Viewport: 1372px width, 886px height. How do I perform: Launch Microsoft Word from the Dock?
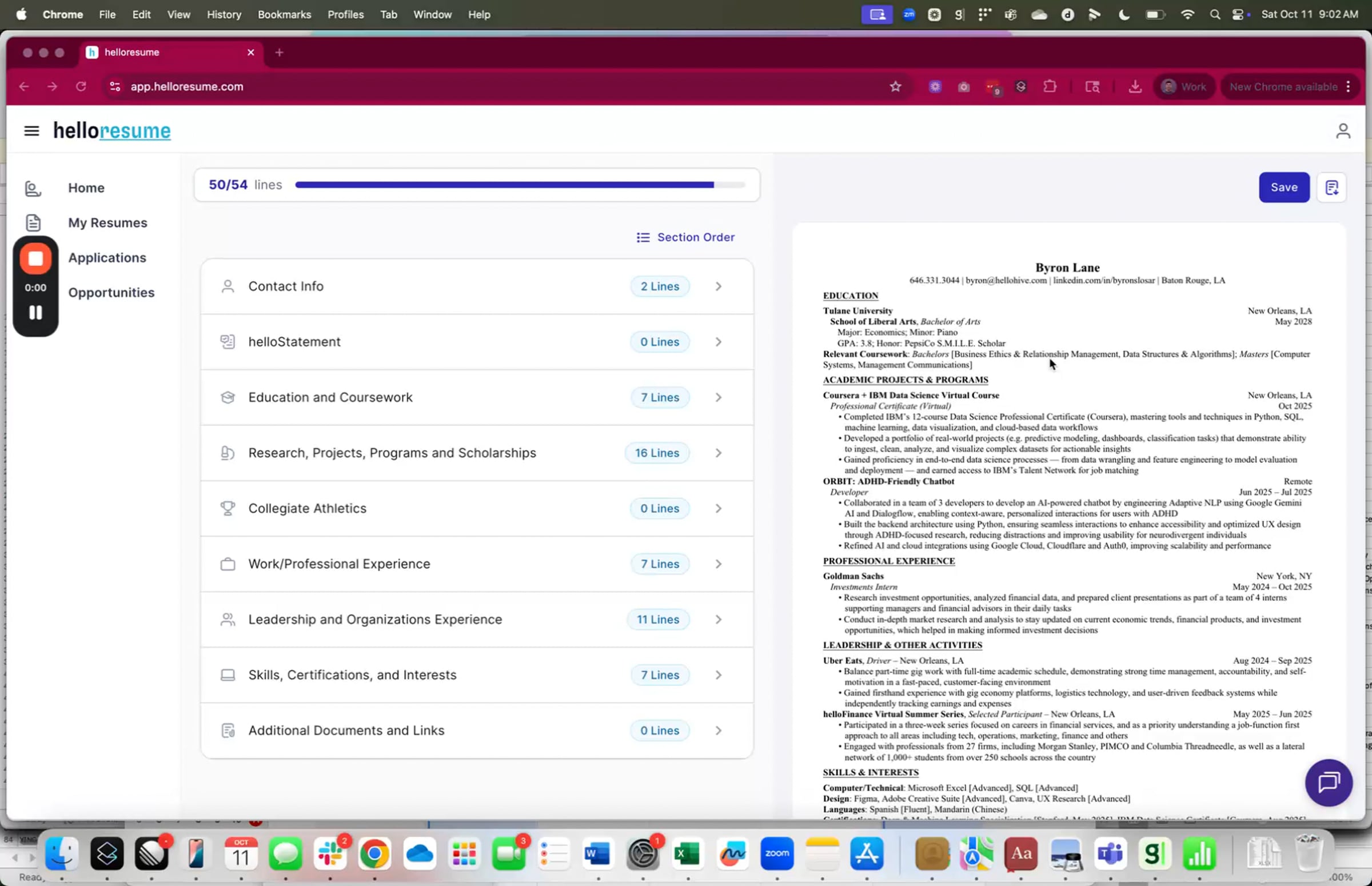click(598, 854)
